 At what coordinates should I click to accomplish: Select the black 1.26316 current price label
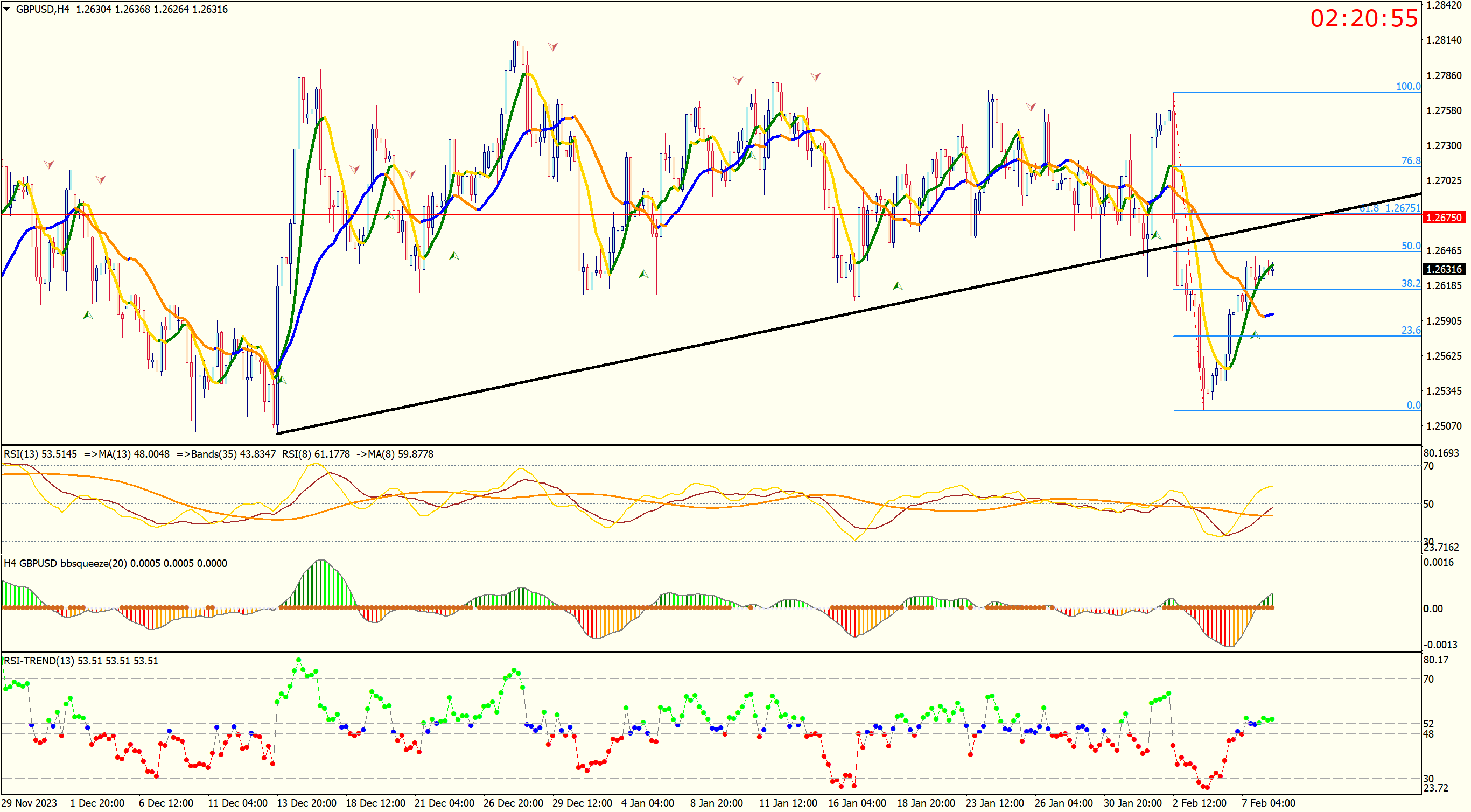(x=1444, y=269)
